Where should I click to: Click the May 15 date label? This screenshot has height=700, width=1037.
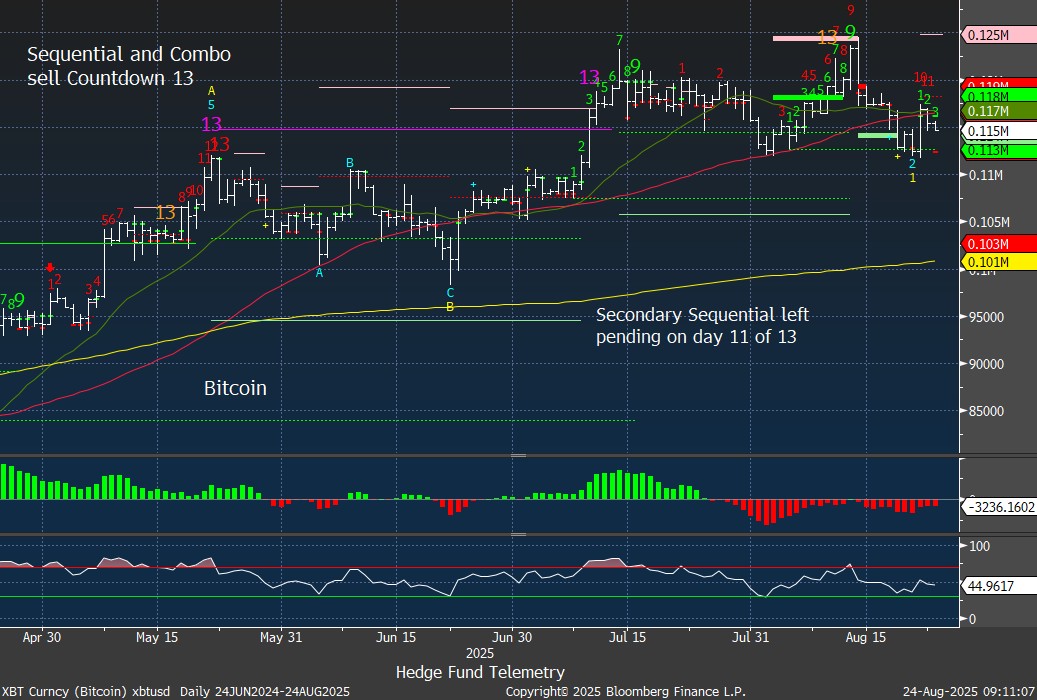(x=157, y=637)
